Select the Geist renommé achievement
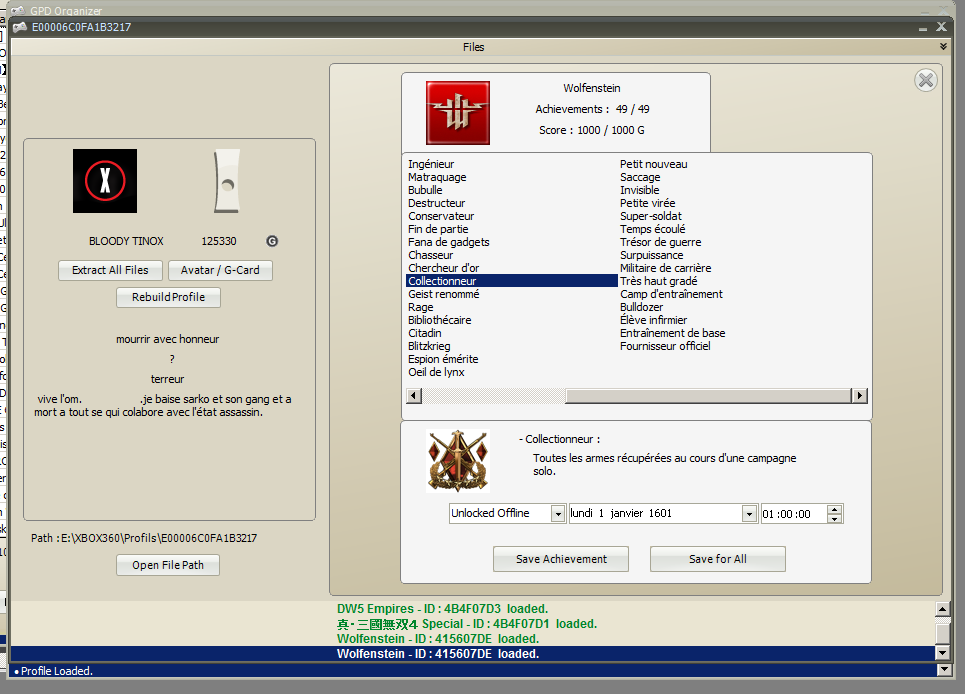The width and height of the screenshot is (965, 694). 443,294
